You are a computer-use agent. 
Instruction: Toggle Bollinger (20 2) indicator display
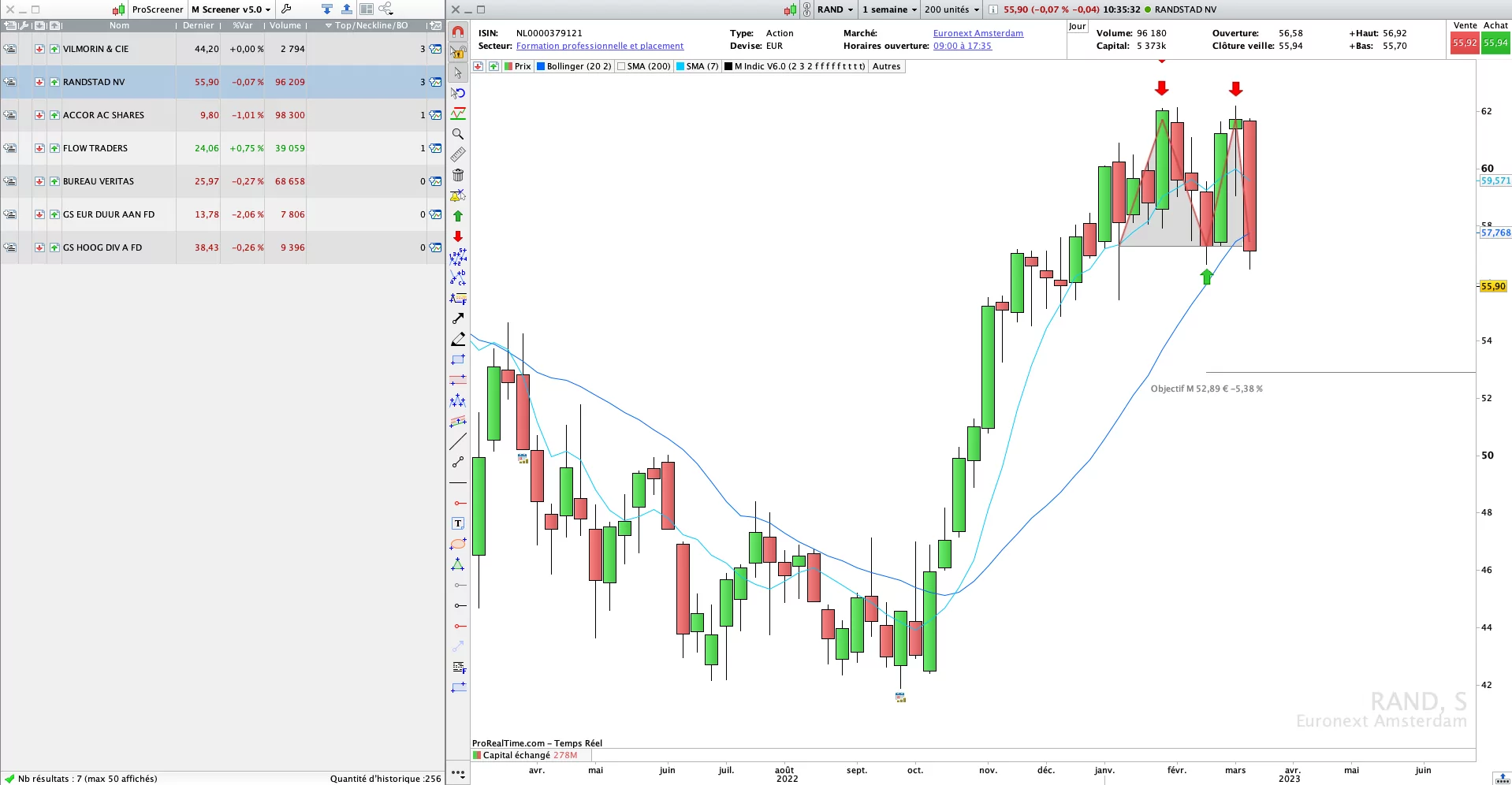coord(574,66)
